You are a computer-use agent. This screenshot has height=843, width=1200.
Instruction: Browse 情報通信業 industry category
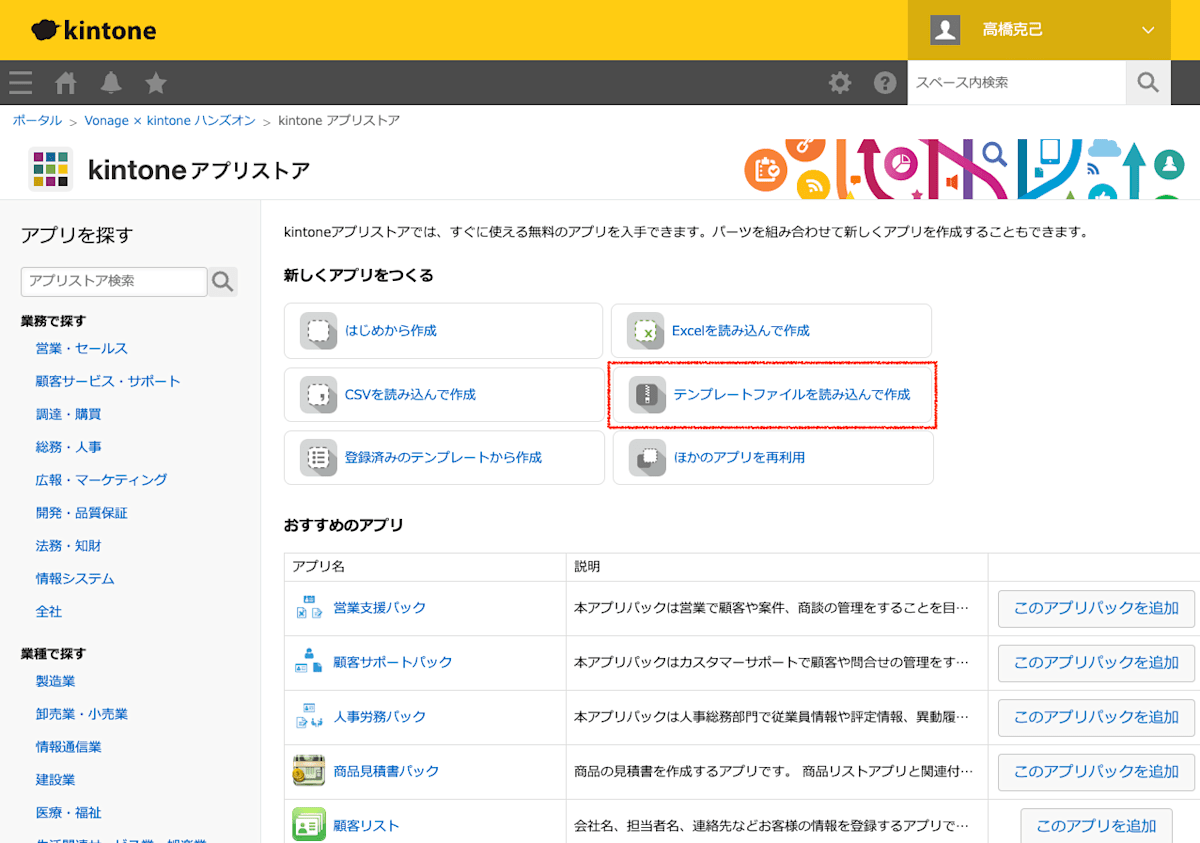click(x=68, y=747)
